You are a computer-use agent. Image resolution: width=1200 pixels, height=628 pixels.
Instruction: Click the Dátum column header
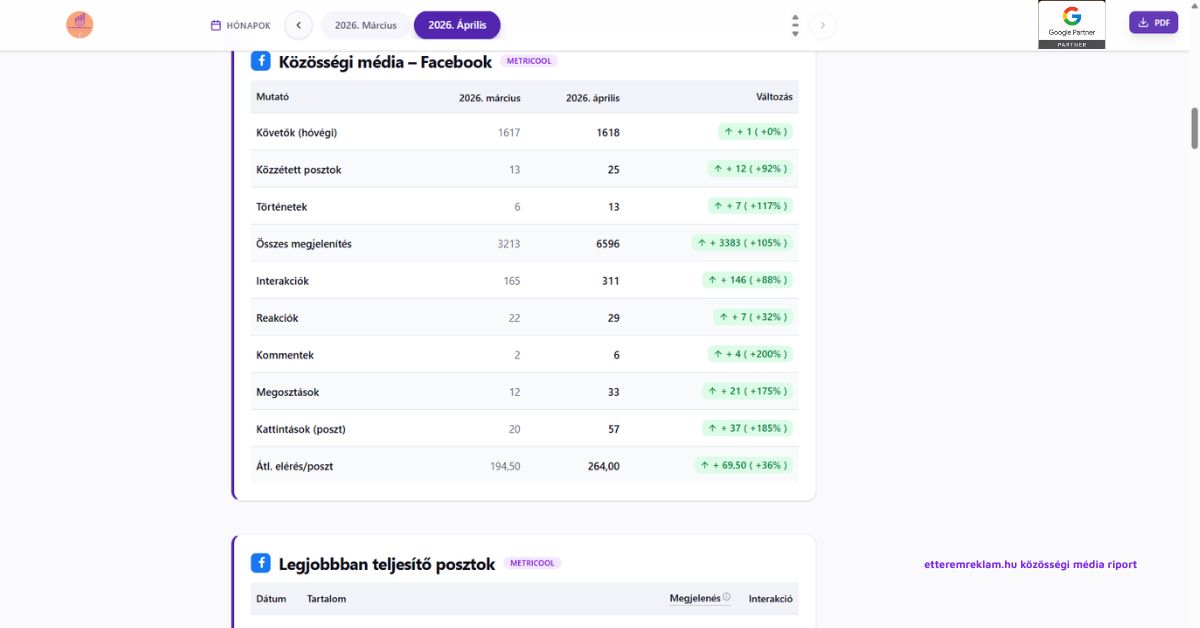point(271,599)
